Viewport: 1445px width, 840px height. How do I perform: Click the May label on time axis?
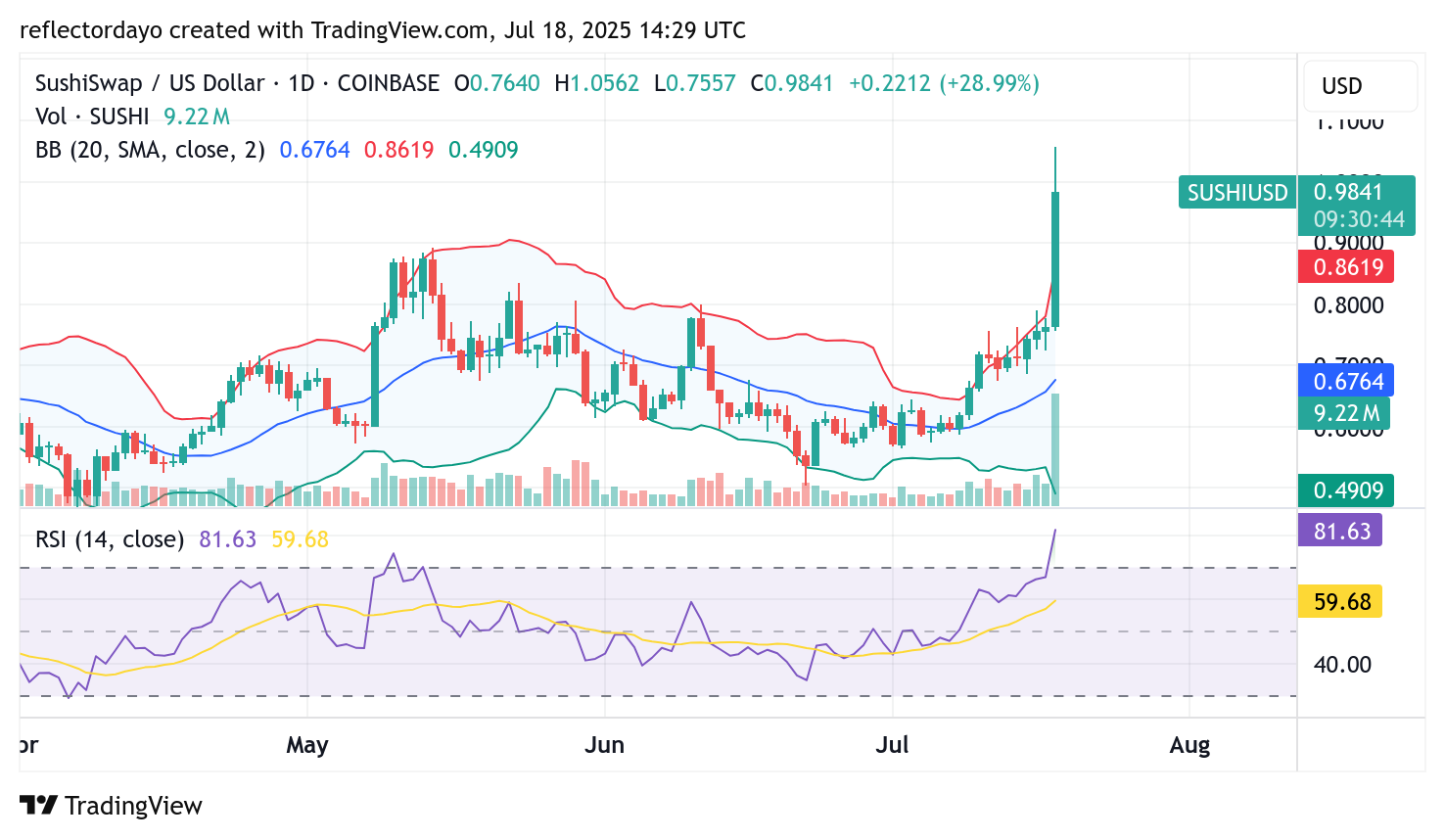tap(307, 745)
